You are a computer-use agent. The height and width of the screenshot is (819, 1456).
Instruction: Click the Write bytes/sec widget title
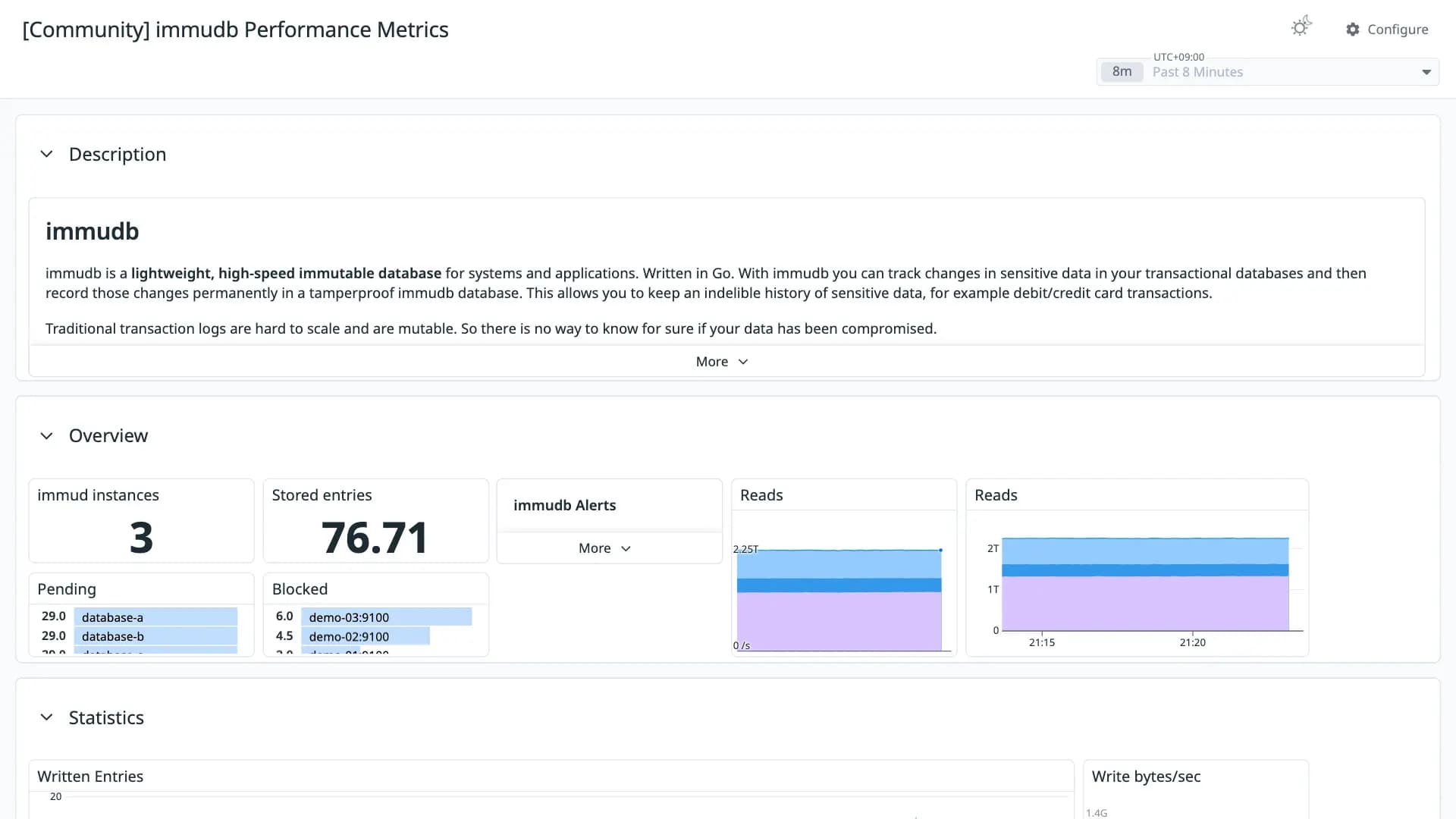pyautogui.click(x=1146, y=777)
